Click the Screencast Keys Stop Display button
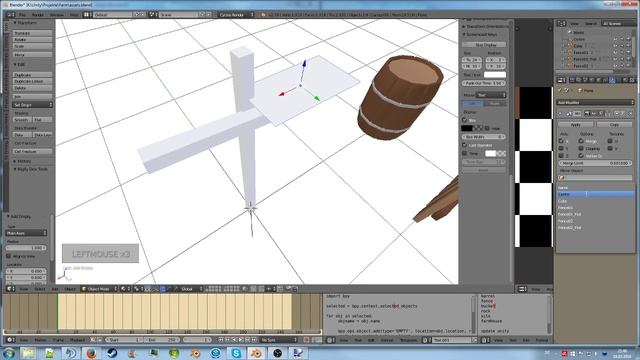Viewport: 640px width, 360px height. (484, 44)
